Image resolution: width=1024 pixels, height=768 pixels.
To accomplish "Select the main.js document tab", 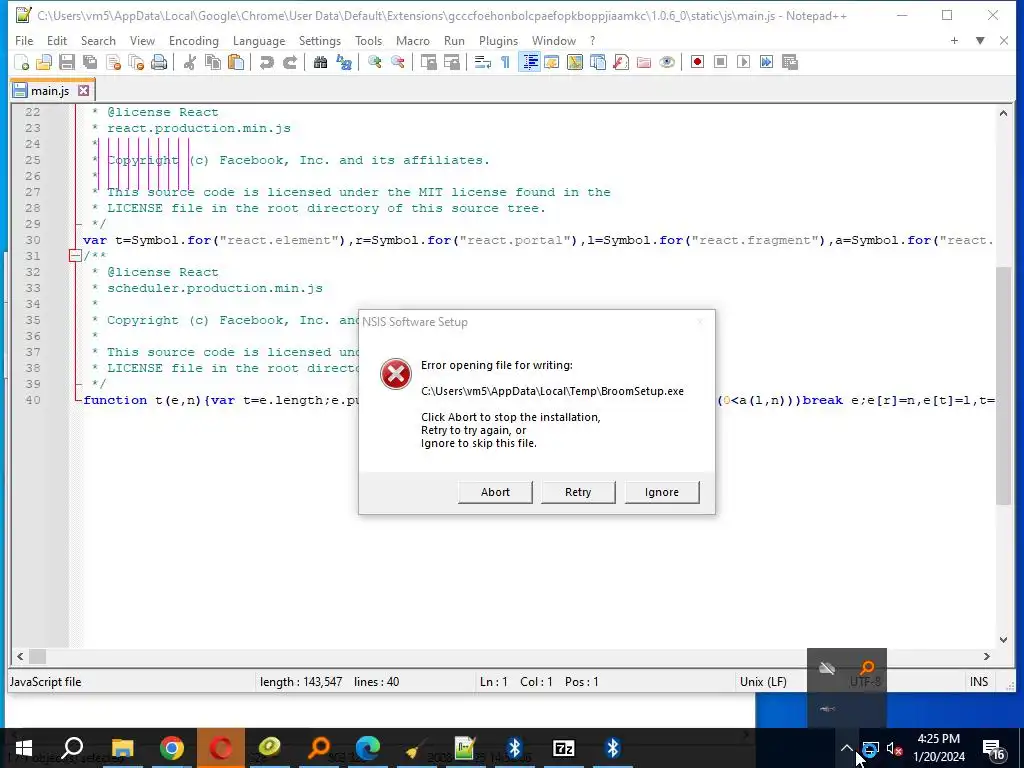I will (50, 91).
